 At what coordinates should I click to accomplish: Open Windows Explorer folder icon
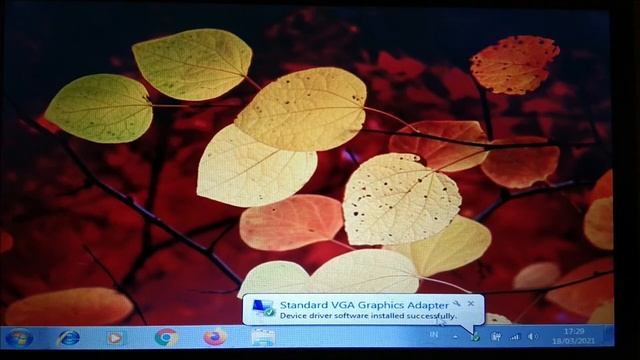click(263, 337)
